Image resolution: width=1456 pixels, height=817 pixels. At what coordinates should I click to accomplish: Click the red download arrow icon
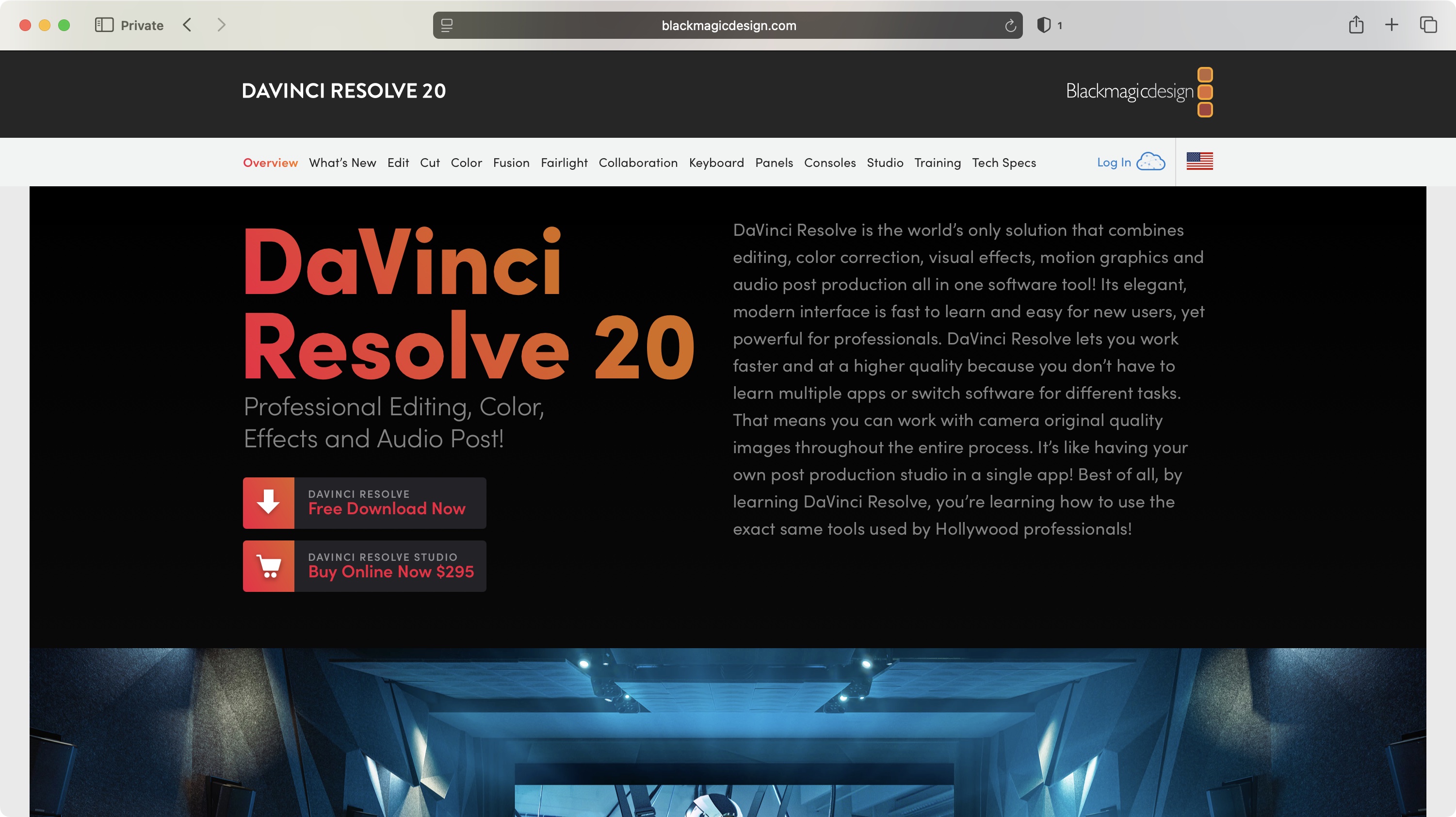point(269,503)
